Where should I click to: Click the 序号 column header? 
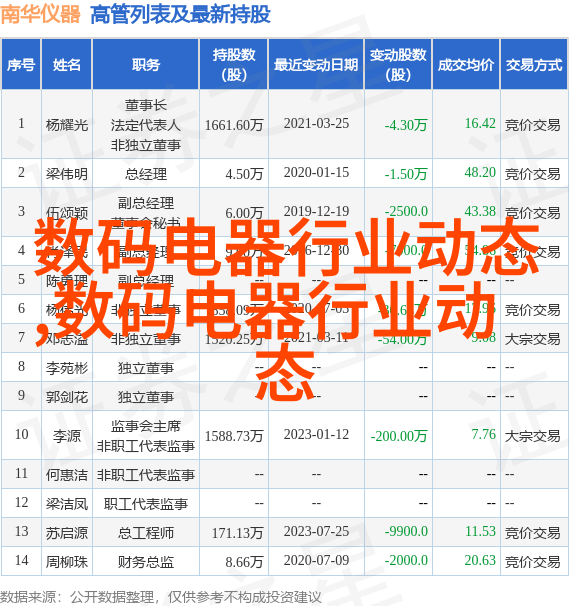(x=21, y=64)
